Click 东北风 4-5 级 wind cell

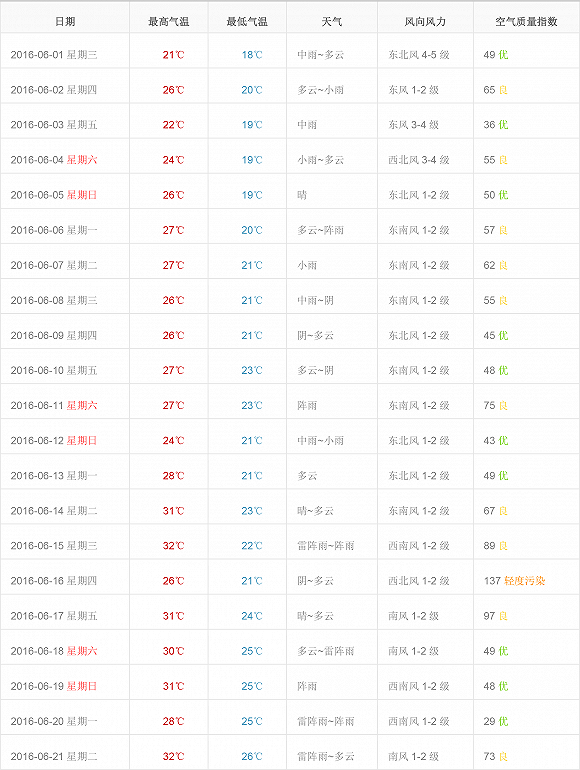[x=419, y=55]
